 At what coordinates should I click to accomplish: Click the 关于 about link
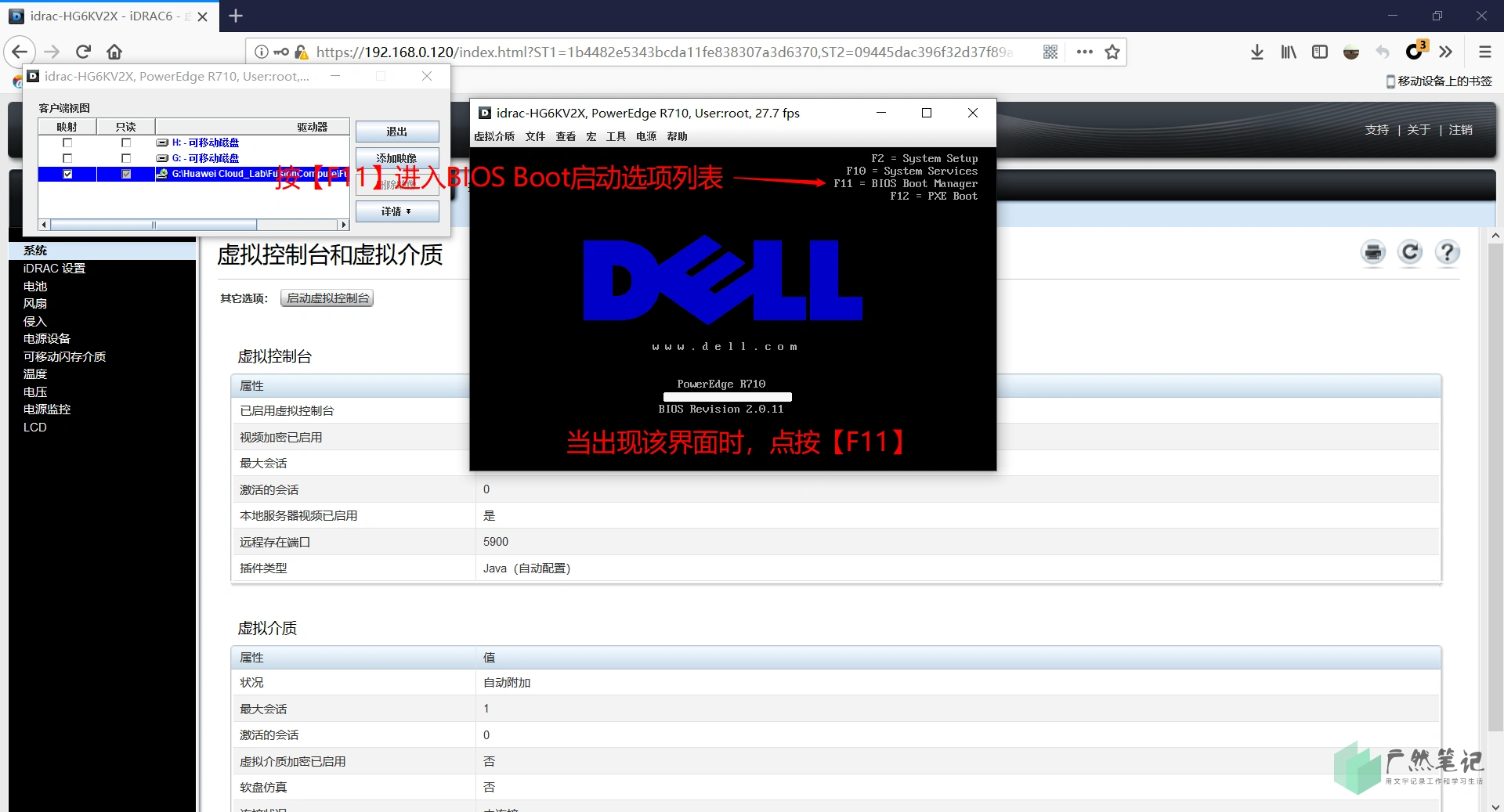coord(1419,130)
